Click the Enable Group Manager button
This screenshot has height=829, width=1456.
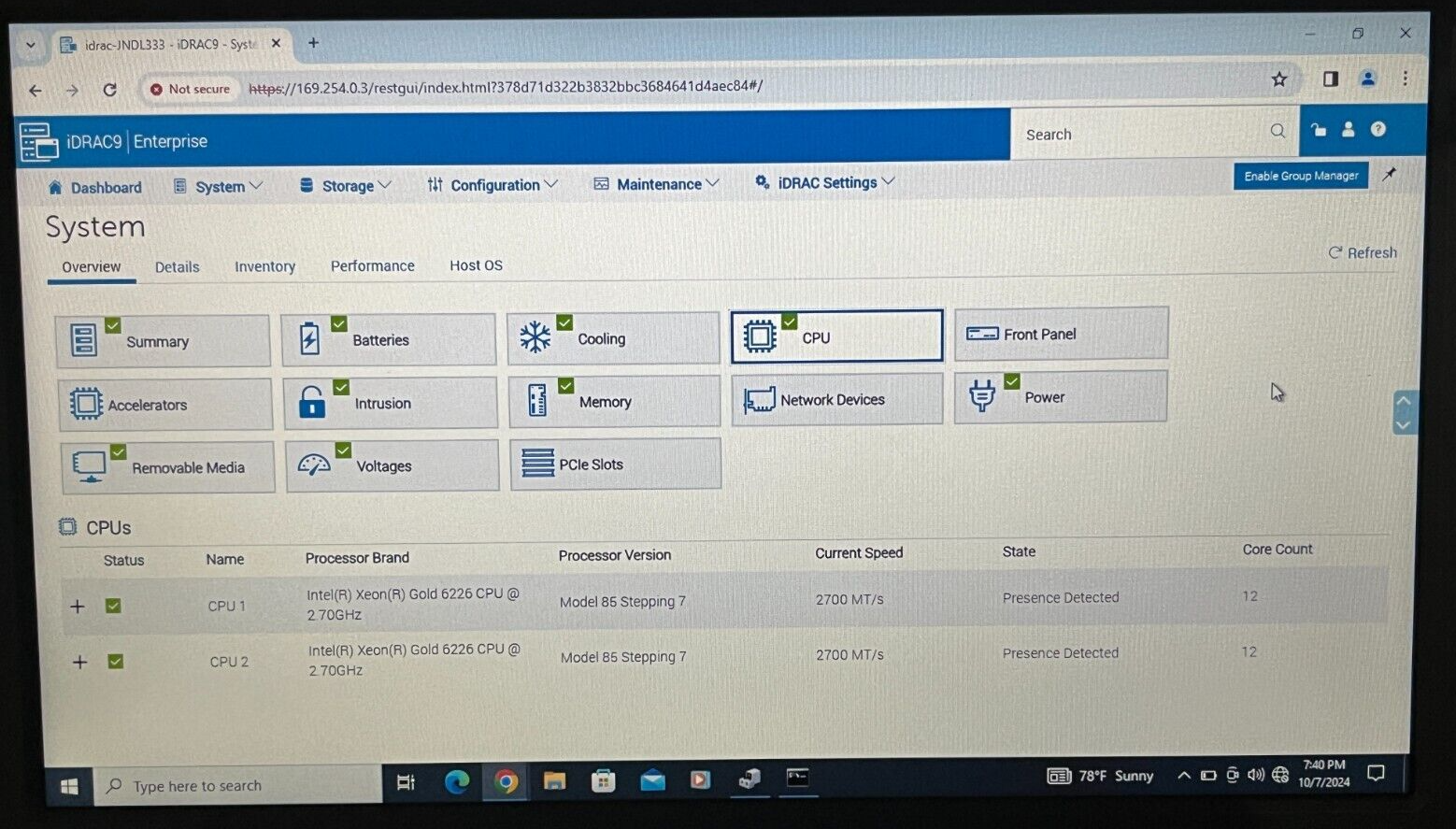[x=1301, y=176]
